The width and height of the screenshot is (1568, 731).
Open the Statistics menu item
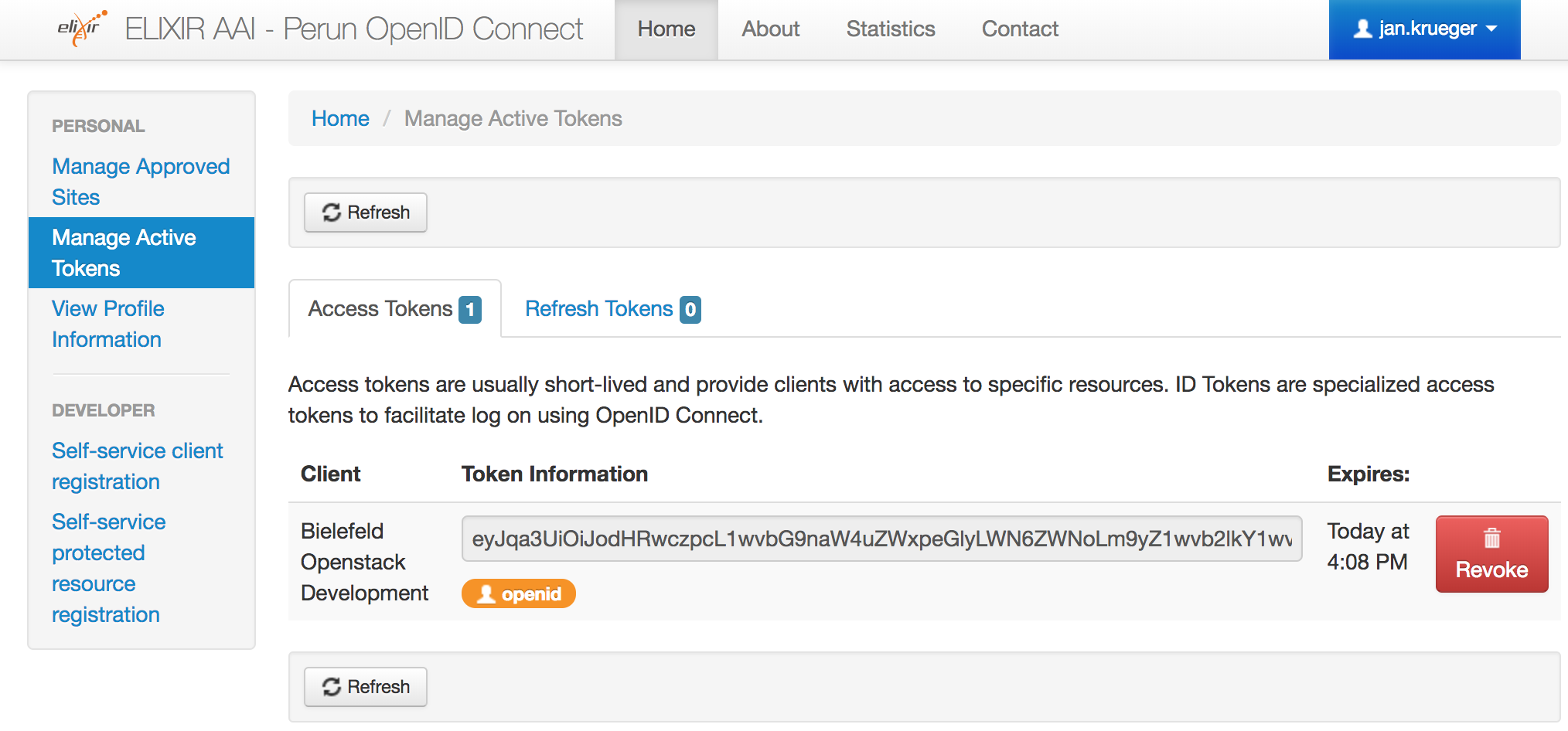point(891,29)
